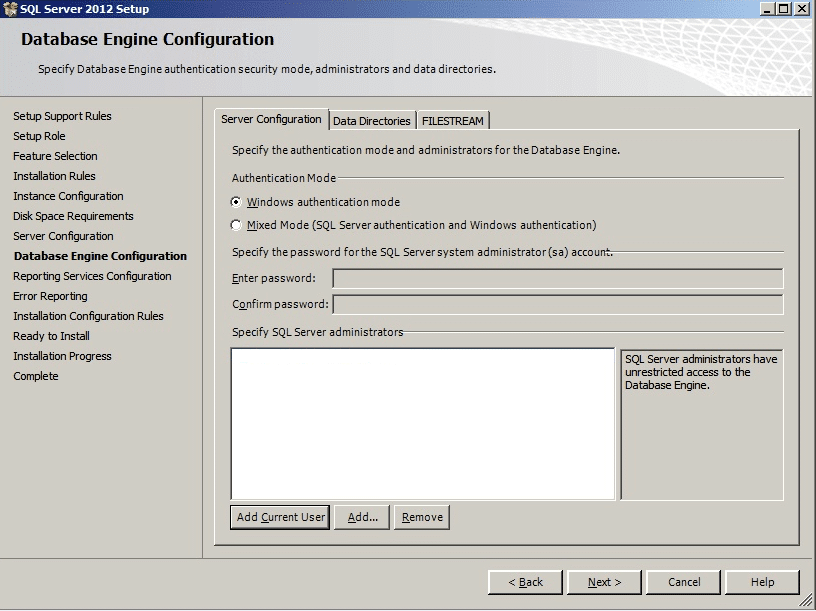
Task: Select Windows authentication mode
Action: (236, 201)
